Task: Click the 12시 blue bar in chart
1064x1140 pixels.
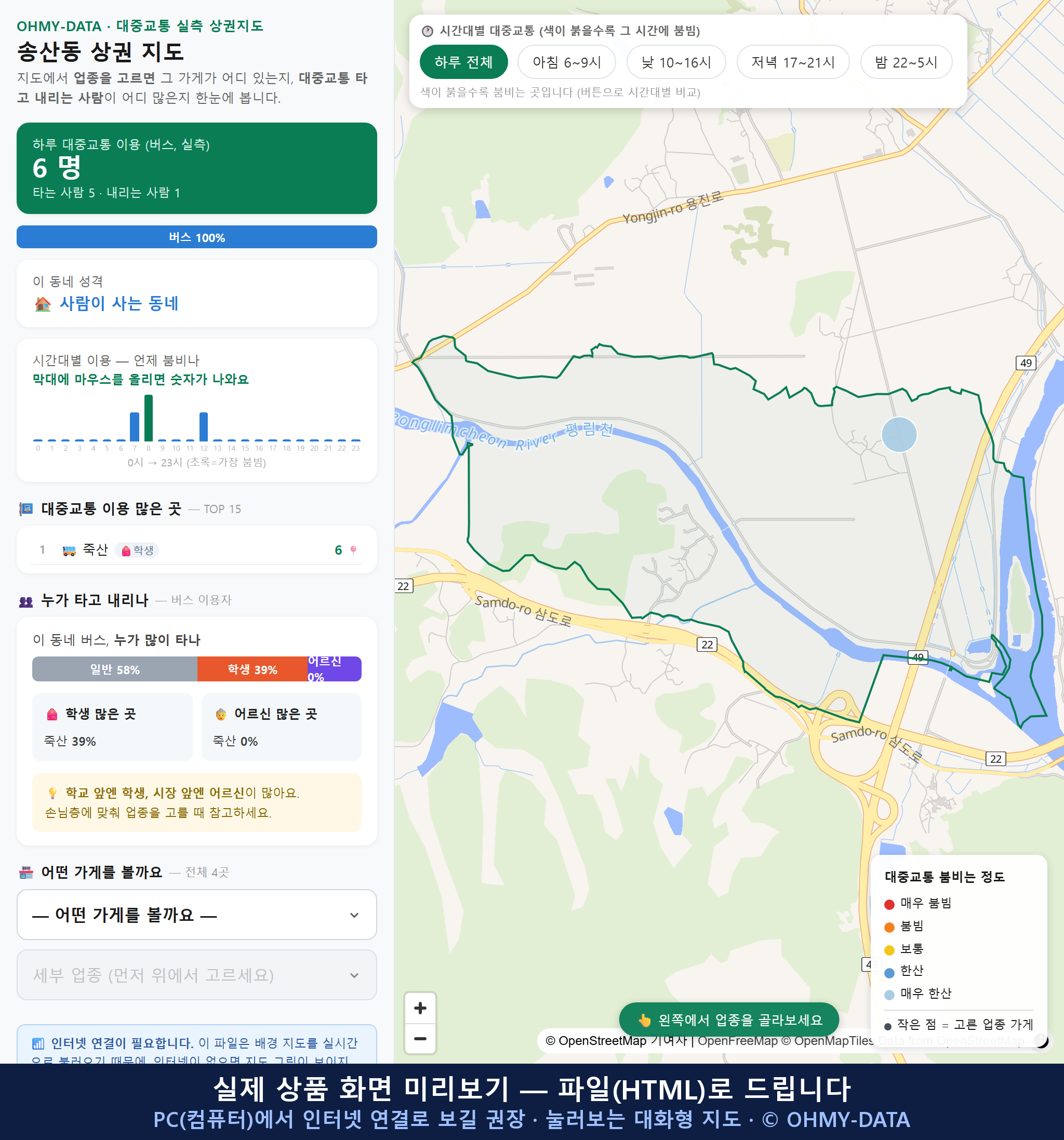Action: (x=204, y=426)
